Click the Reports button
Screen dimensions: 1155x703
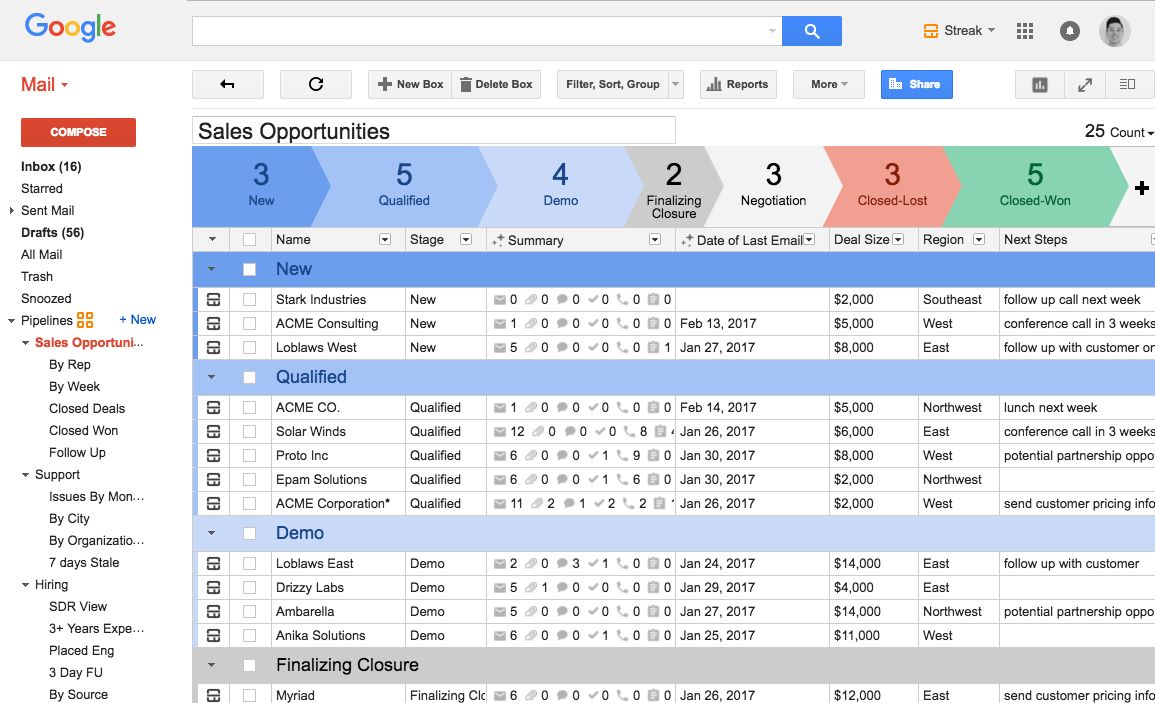pyautogui.click(x=737, y=84)
